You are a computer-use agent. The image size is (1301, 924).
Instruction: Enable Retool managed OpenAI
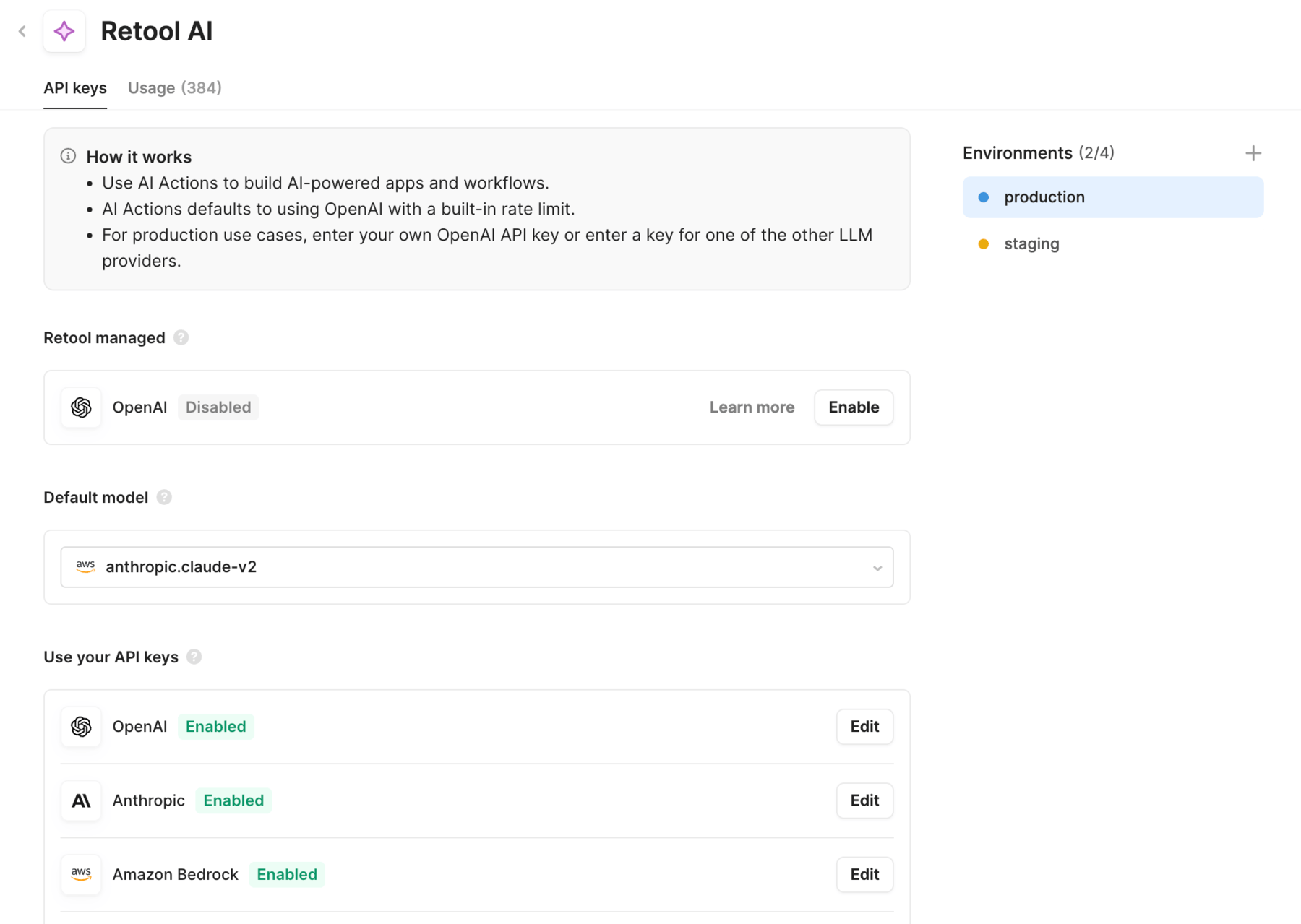854,407
